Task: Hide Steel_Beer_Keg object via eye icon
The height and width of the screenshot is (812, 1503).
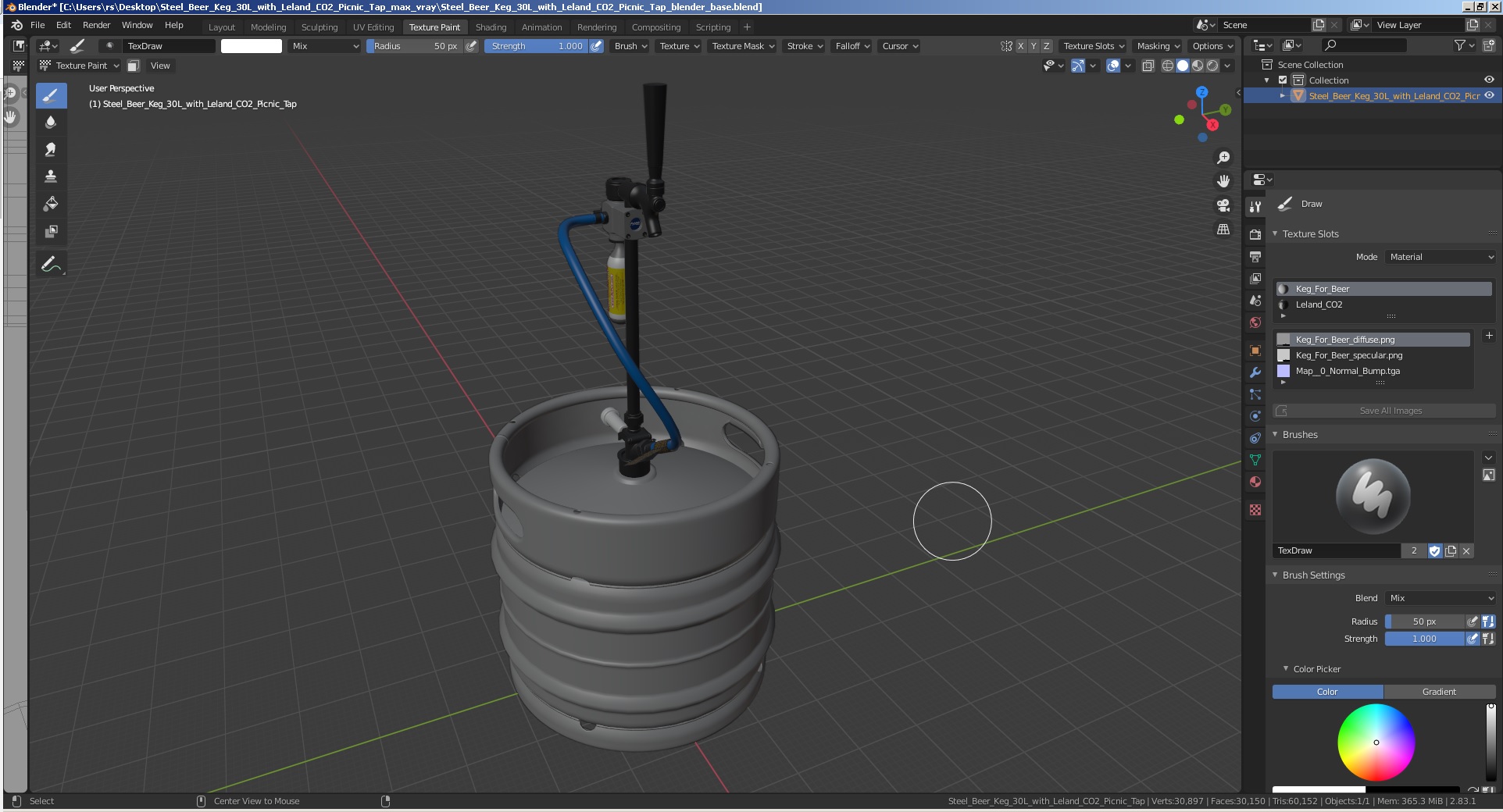Action: click(x=1489, y=95)
